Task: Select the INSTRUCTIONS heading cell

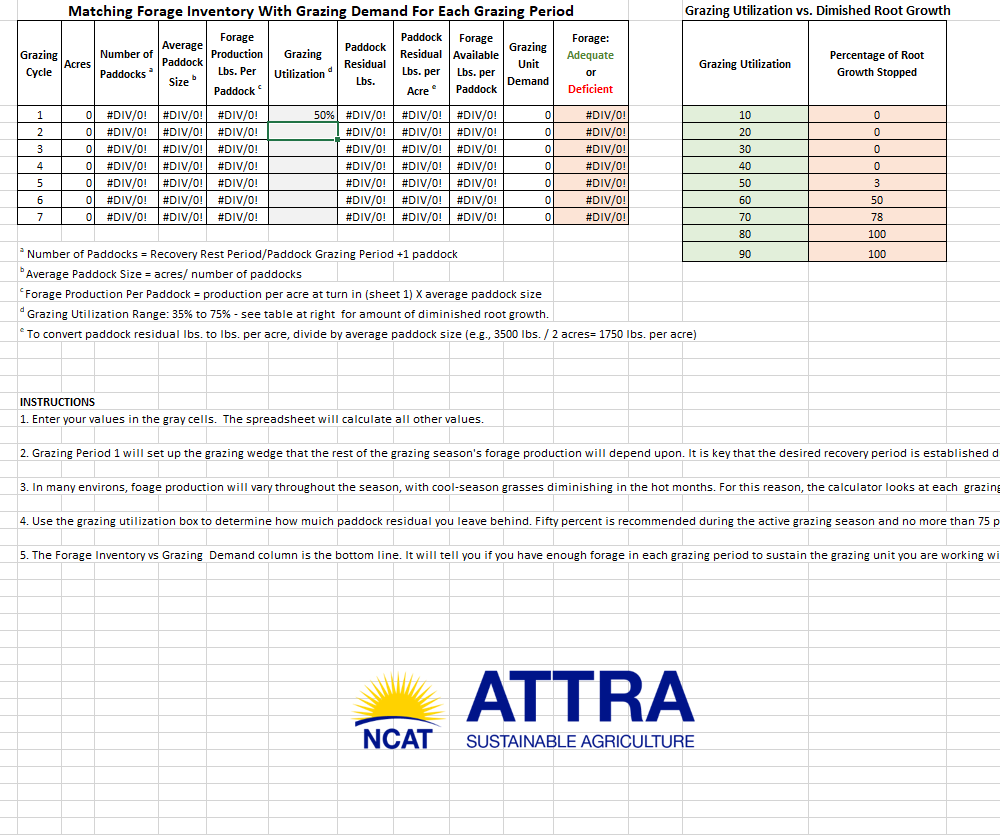Action: point(58,402)
